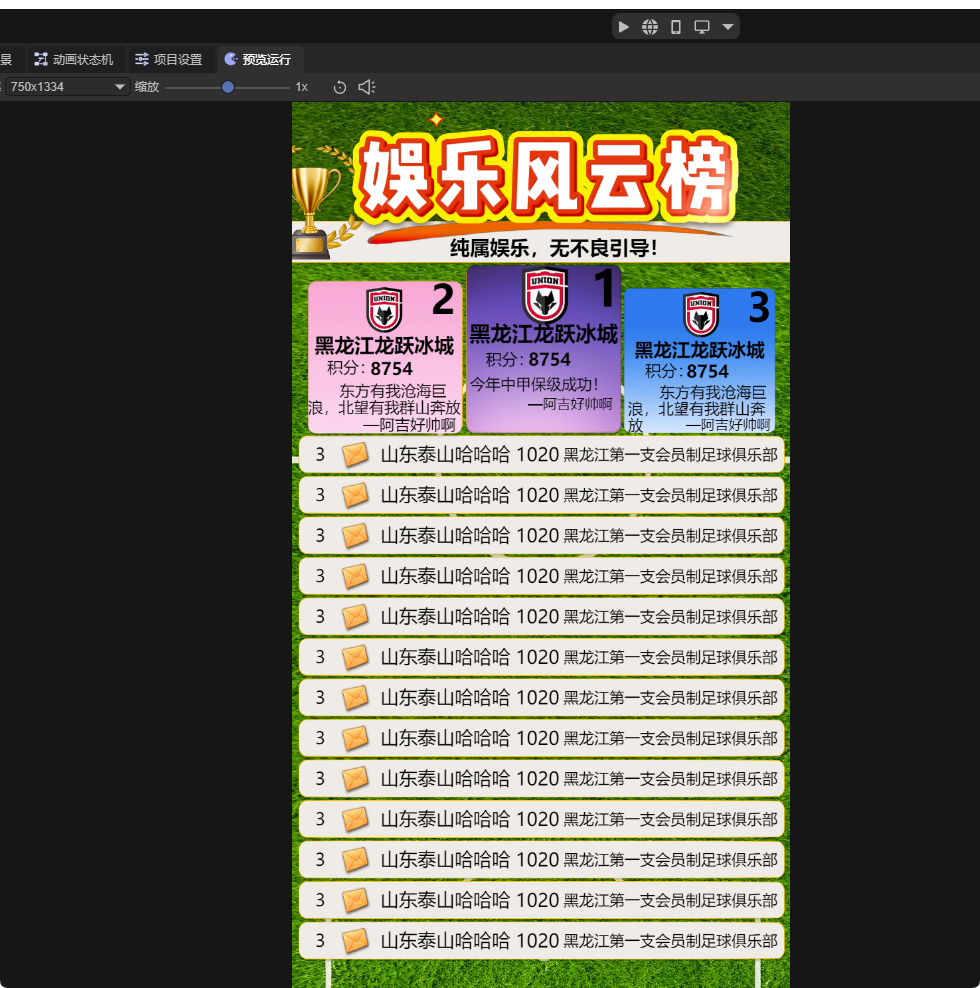Open the 750x1334 resolution dropdown
Viewport: 980px width, 988px height.
[66, 87]
